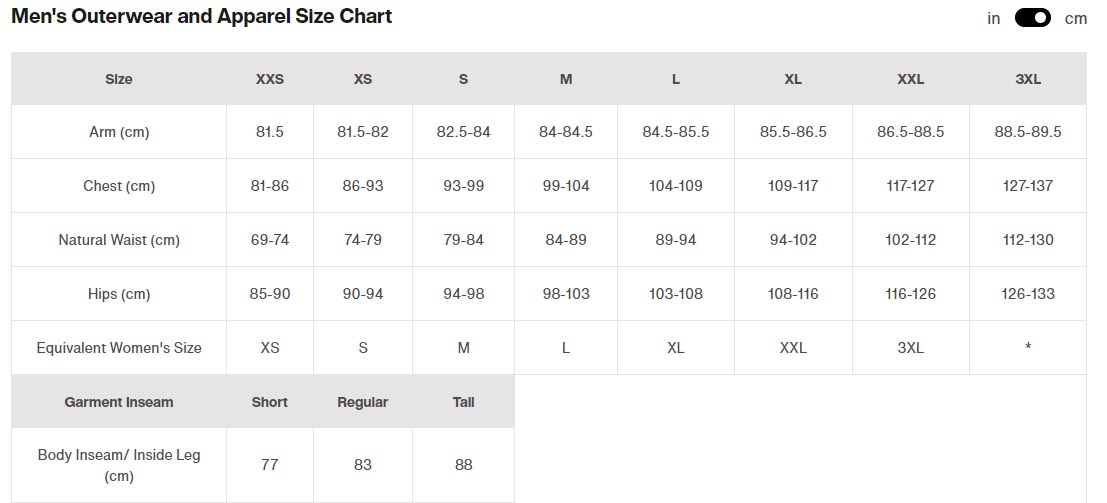The image size is (1107, 503).
Task: Select the Tall inseam column header
Action: click(x=463, y=402)
